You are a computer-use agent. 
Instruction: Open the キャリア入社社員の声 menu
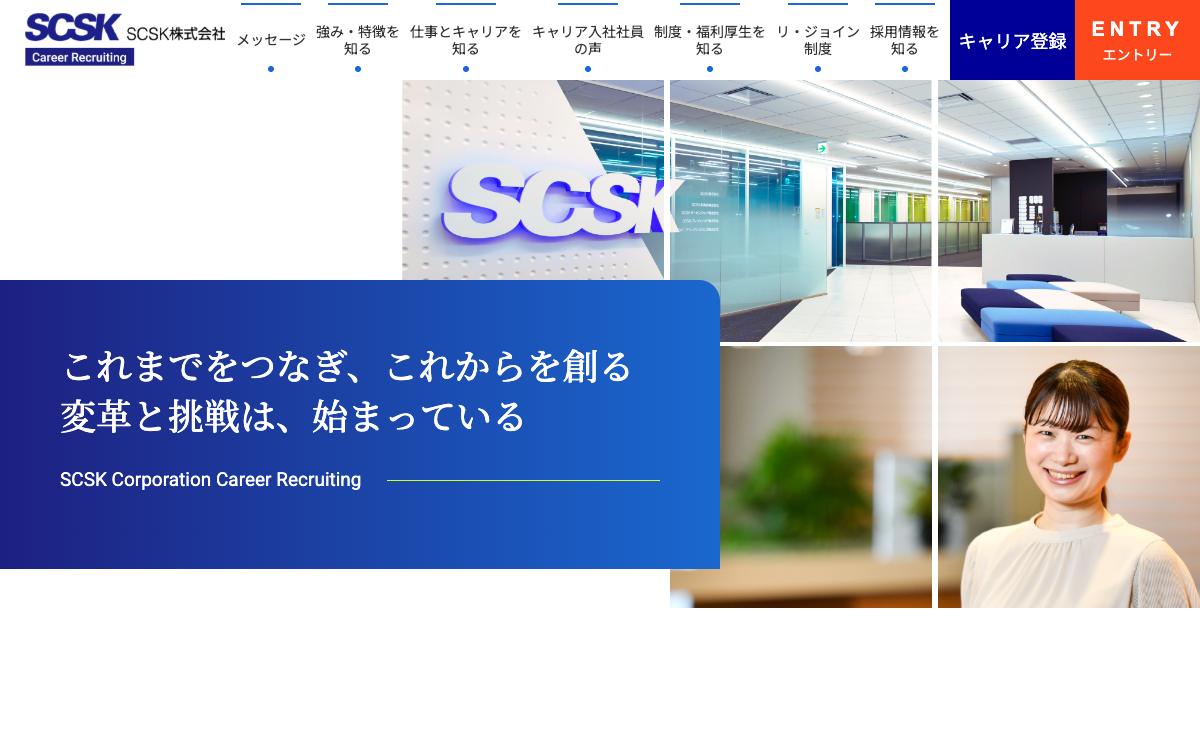point(588,40)
